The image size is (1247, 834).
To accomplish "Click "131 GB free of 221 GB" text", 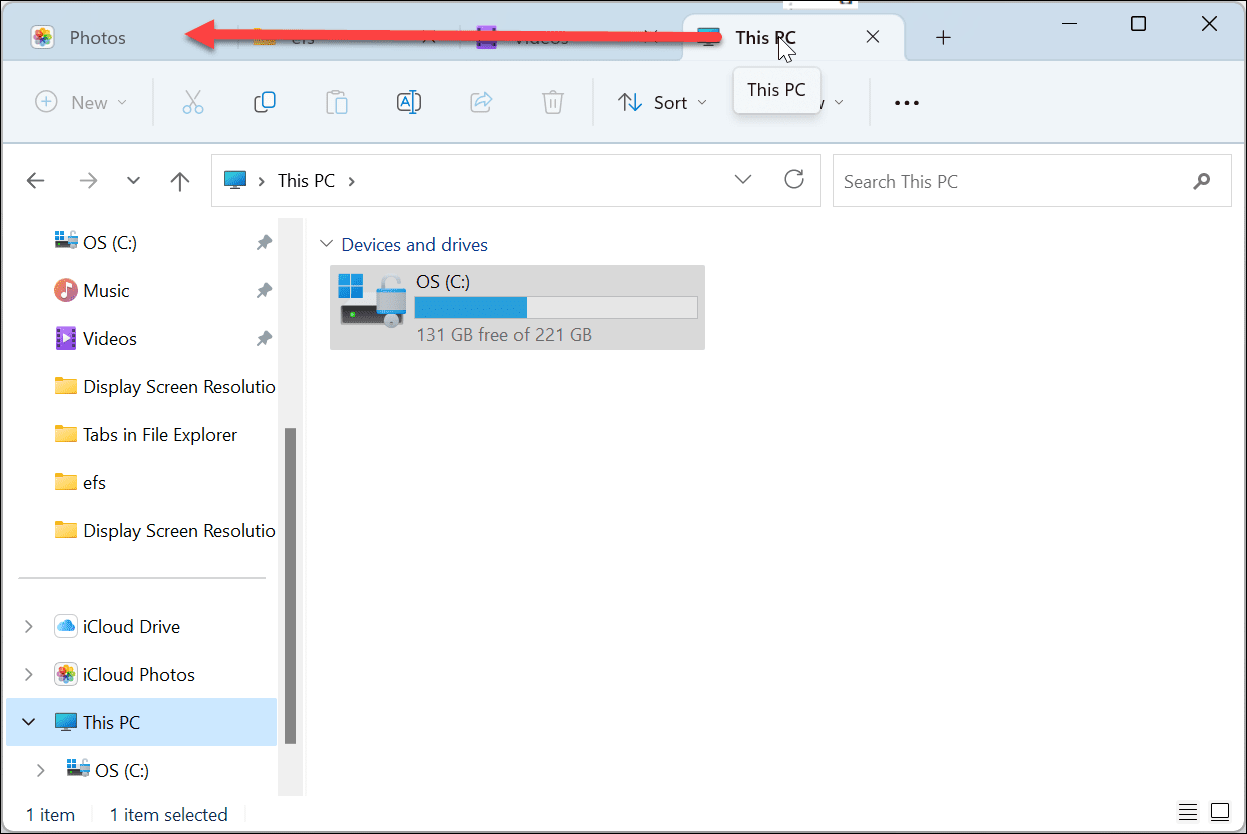I will (x=504, y=335).
